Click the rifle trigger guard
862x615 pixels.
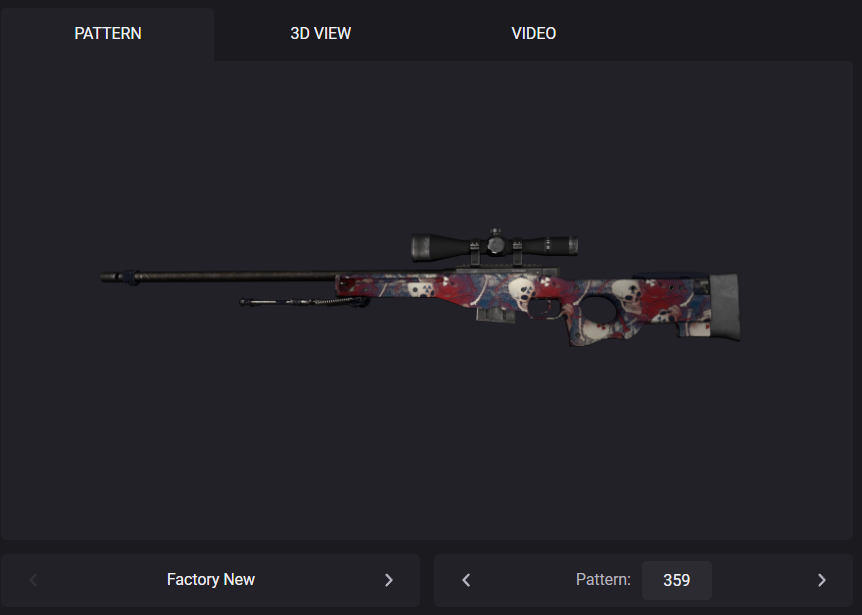pos(545,309)
